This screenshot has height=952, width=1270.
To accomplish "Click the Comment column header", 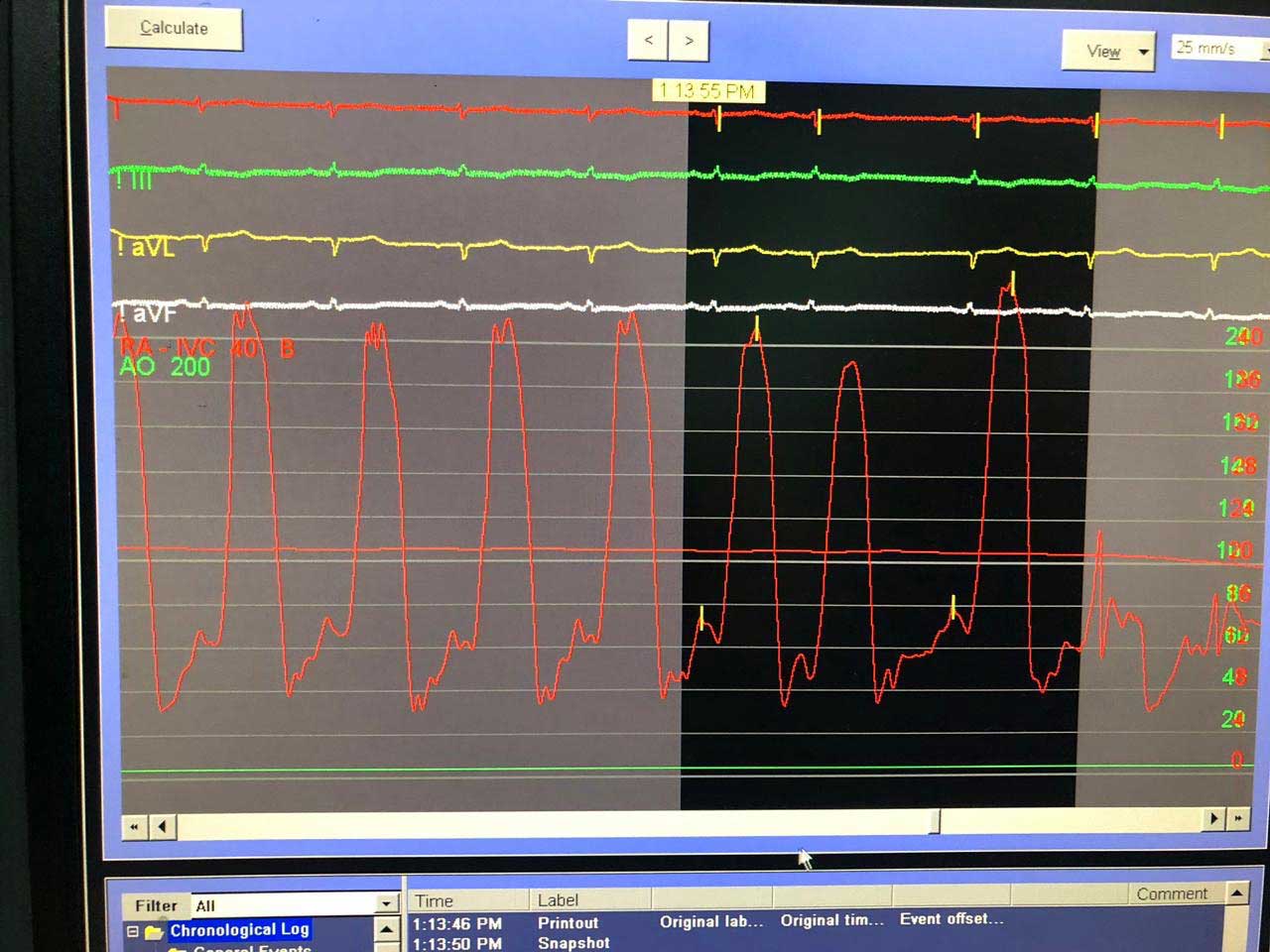I will pos(1171,893).
